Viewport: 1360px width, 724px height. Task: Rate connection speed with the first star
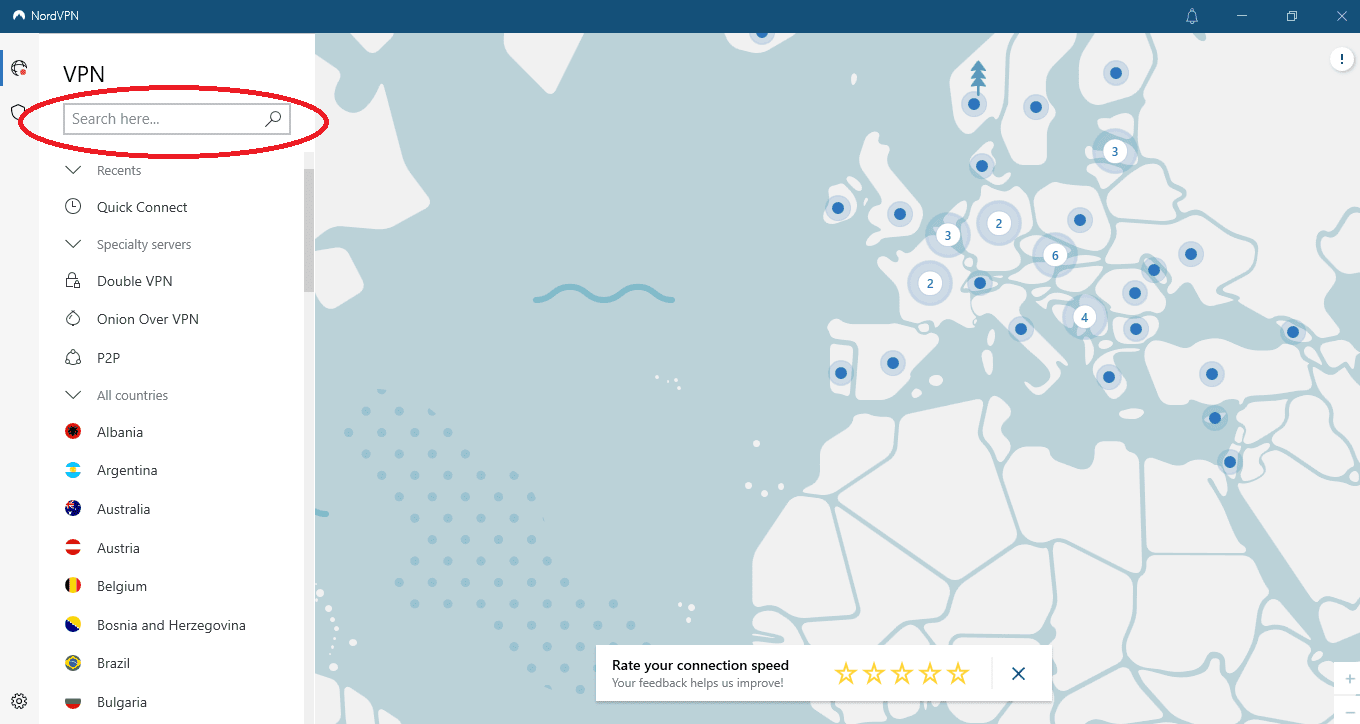[846, 673]
